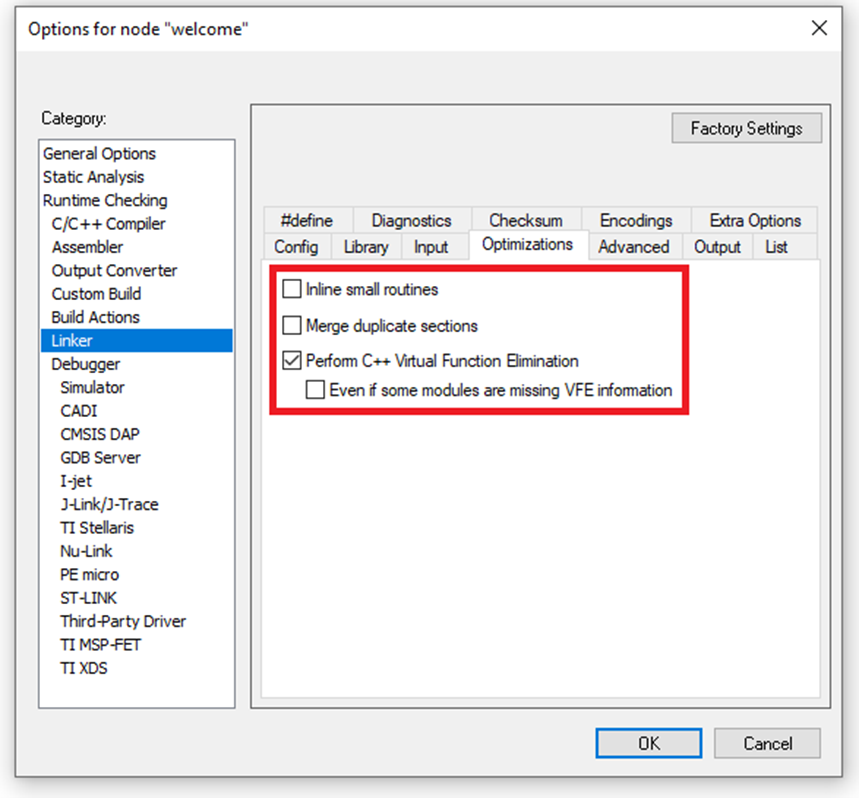Switch to the Advanced tab
Screen dimensions: 859x798
[633, 247]
